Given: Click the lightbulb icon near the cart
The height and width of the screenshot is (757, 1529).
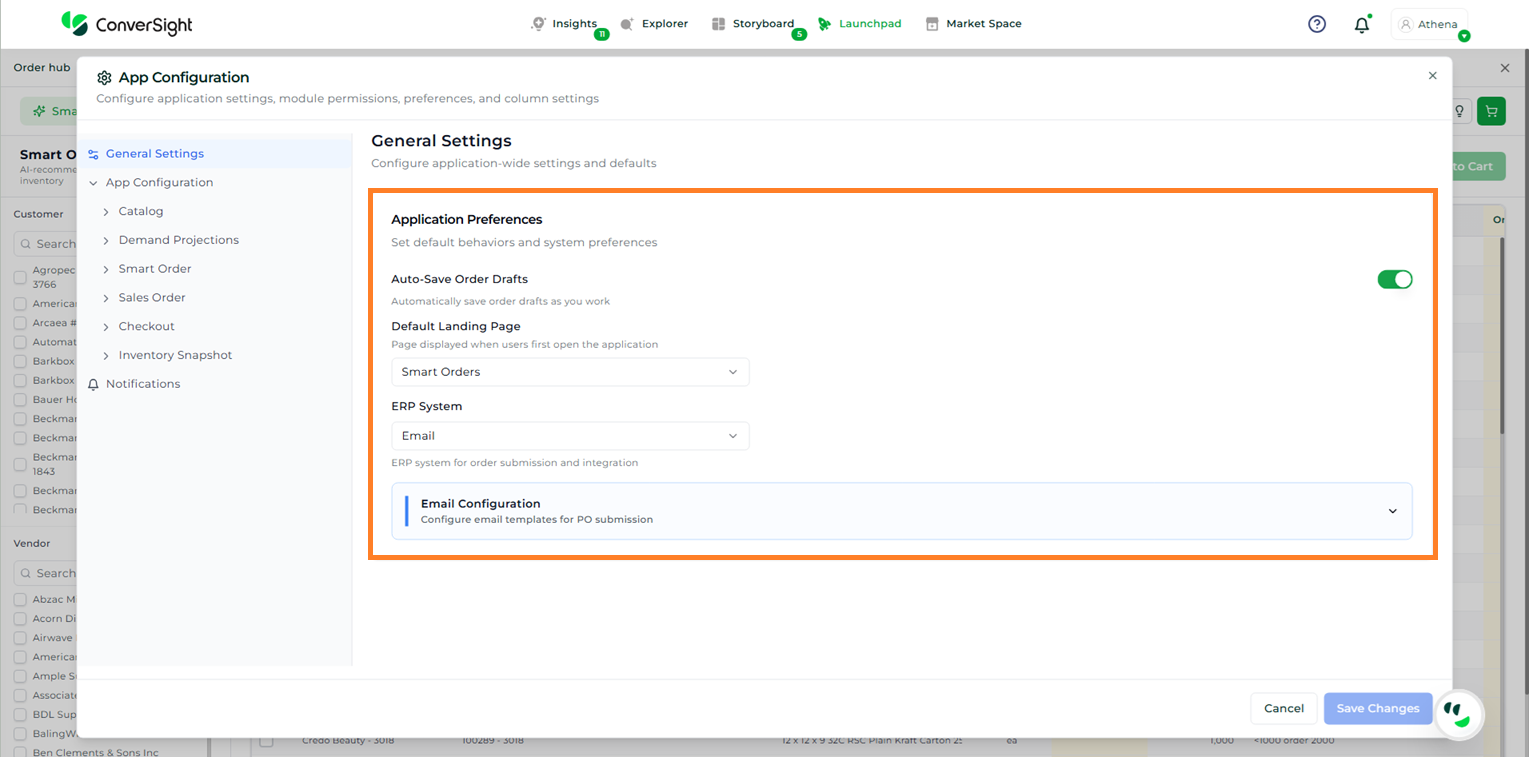Looking at the screenshot, I should point(1459,111).
